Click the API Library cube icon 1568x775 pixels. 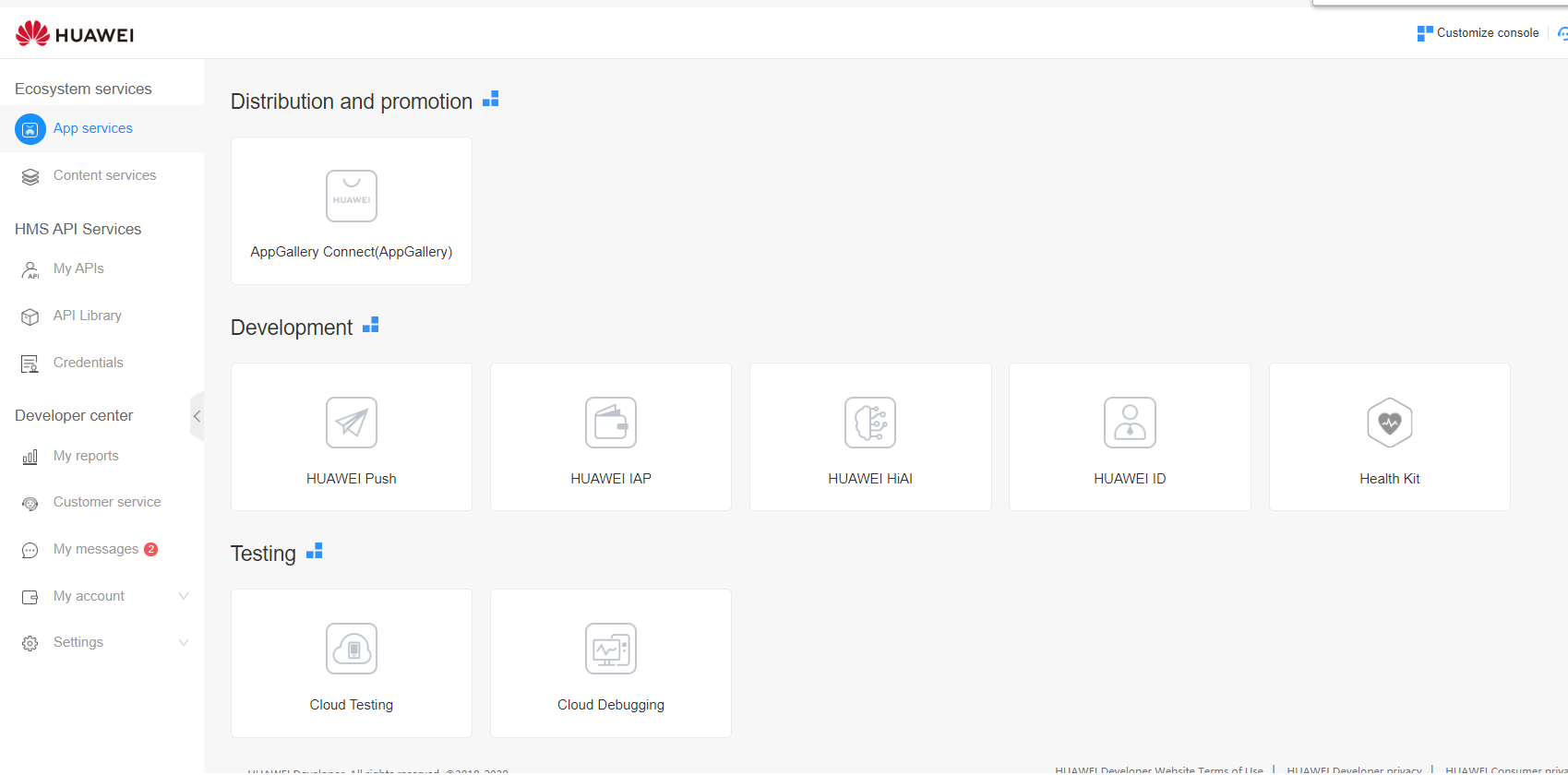tap(30, 316)
